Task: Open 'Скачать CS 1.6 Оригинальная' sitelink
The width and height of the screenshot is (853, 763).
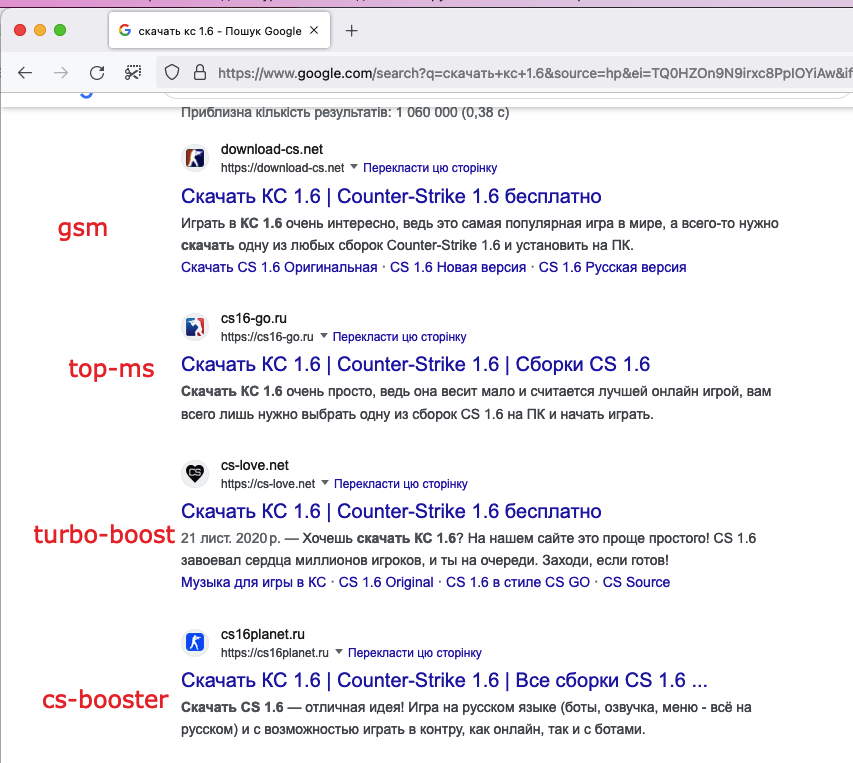Action: pos(279,268)
